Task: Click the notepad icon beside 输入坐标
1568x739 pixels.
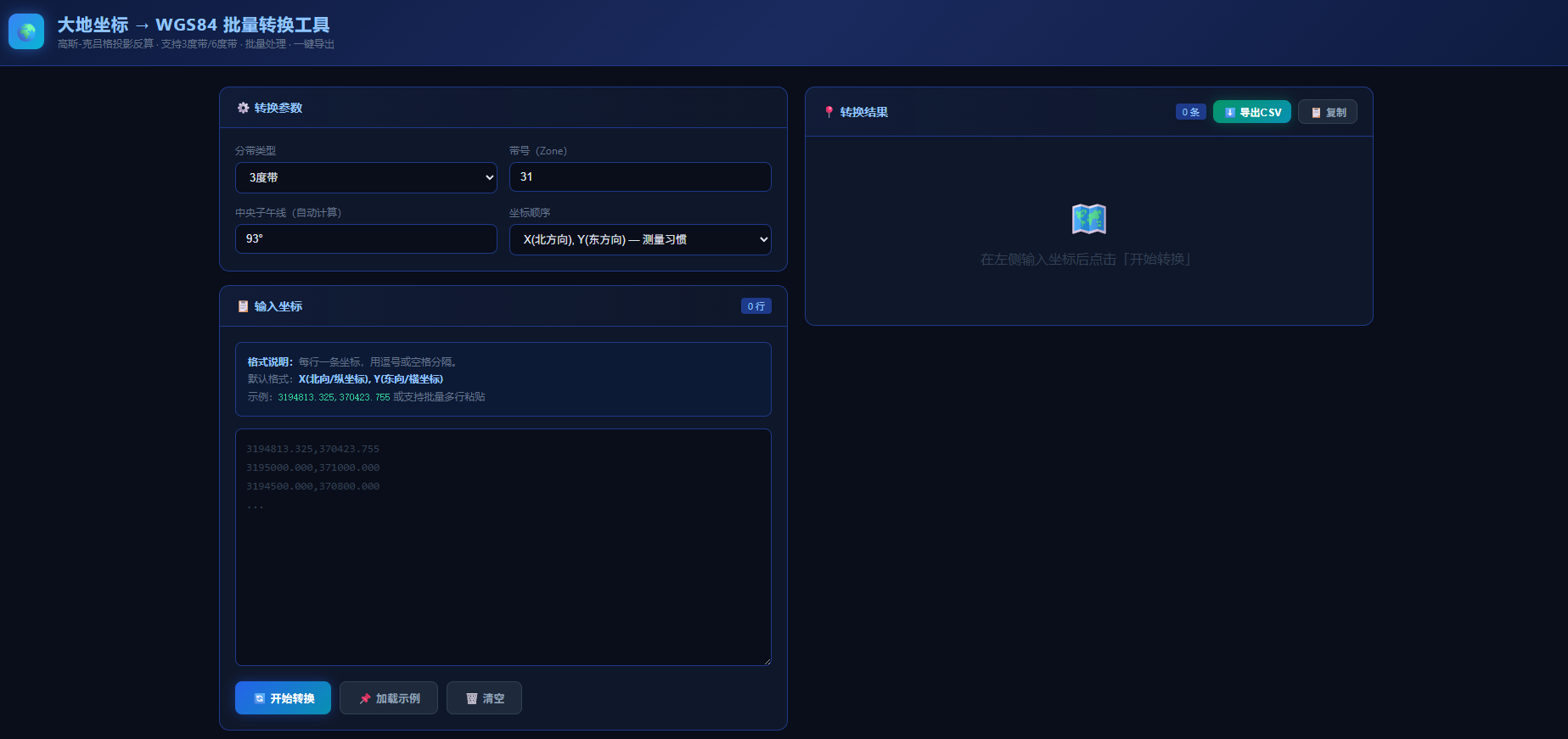Action: pyautogui.click(x=244, y=306)
